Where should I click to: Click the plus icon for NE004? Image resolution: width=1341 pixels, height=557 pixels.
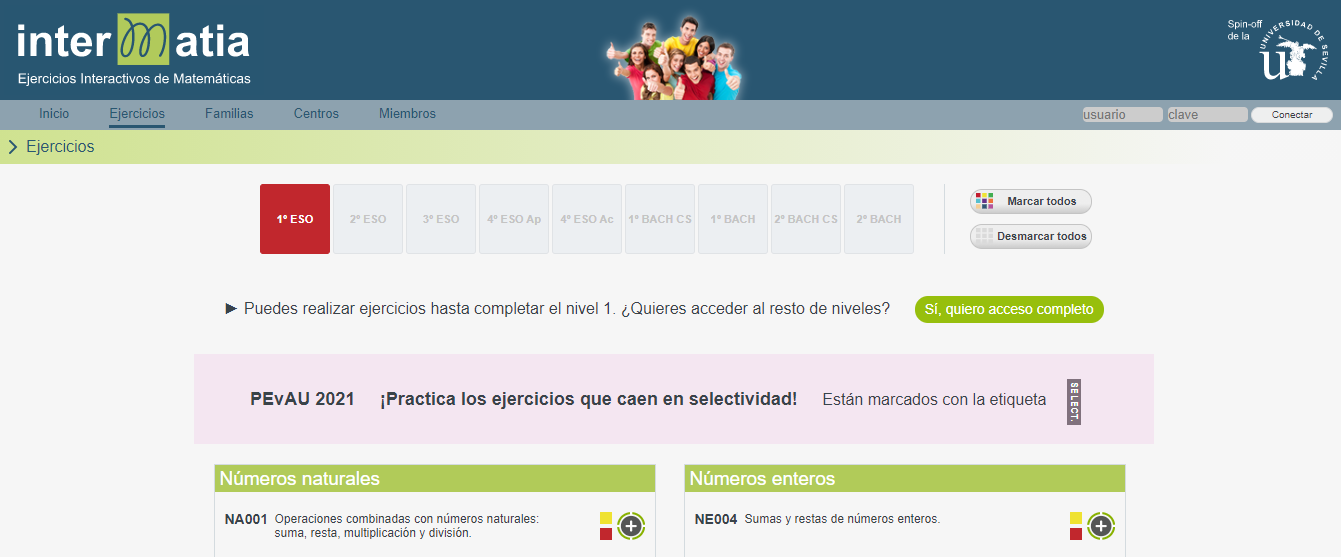(x=1101, y=525)
